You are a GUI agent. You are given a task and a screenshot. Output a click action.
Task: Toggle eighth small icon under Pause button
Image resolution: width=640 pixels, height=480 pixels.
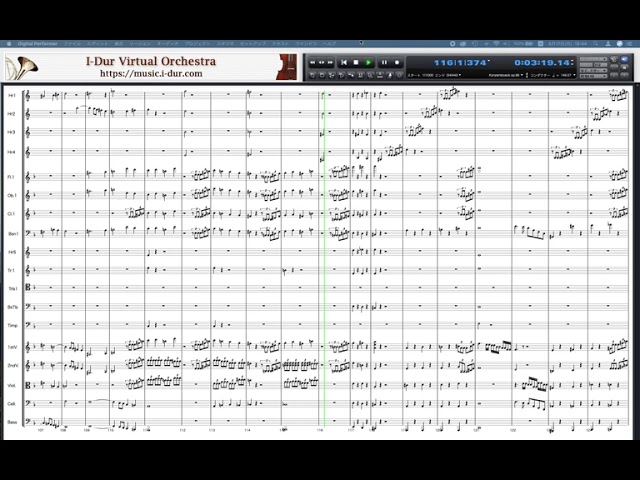(x=380, y=75)
